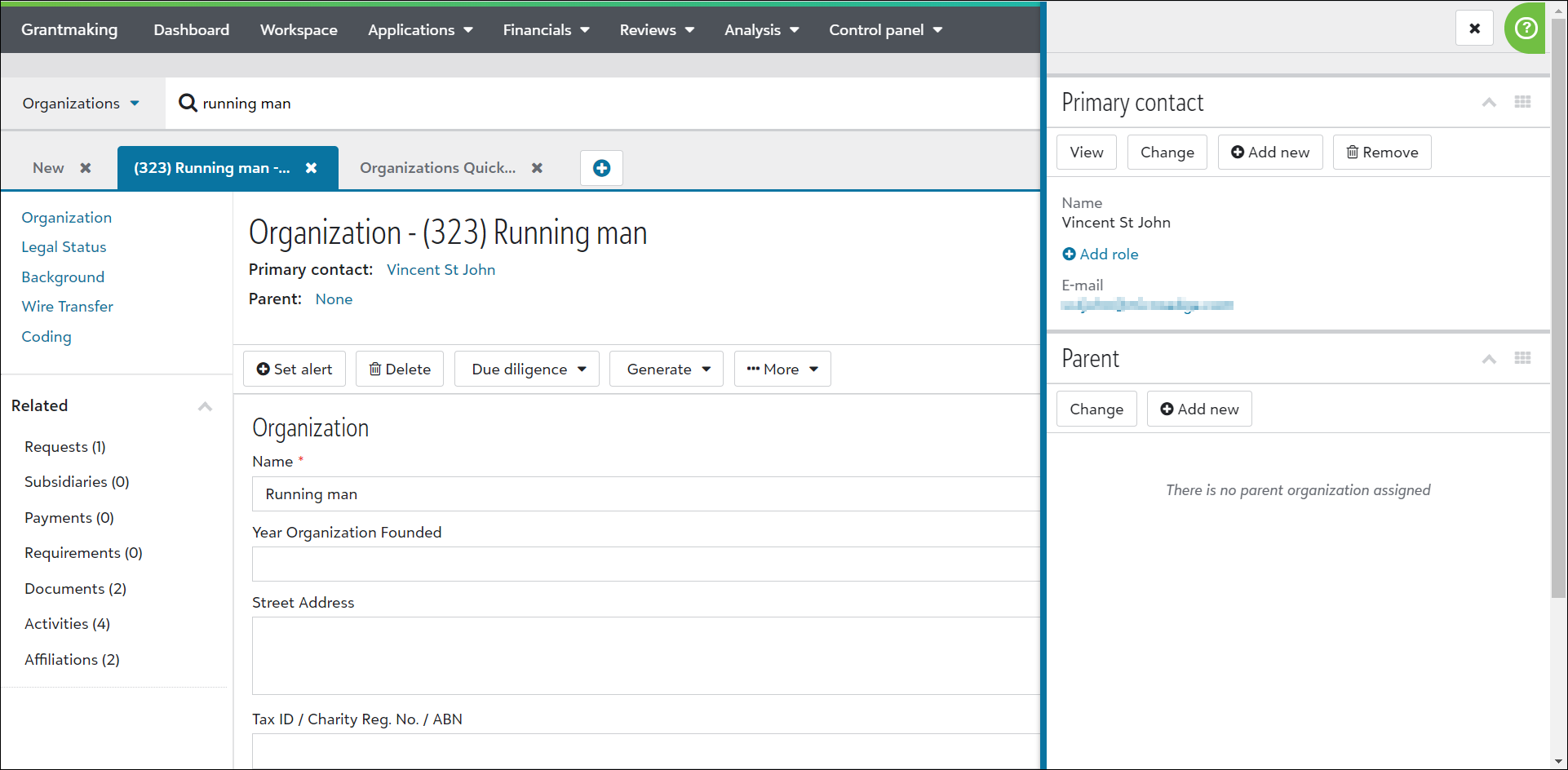Switch to the Organizations Quick tab
Viewport: 1568px width, 770px height.
(437, 168)
